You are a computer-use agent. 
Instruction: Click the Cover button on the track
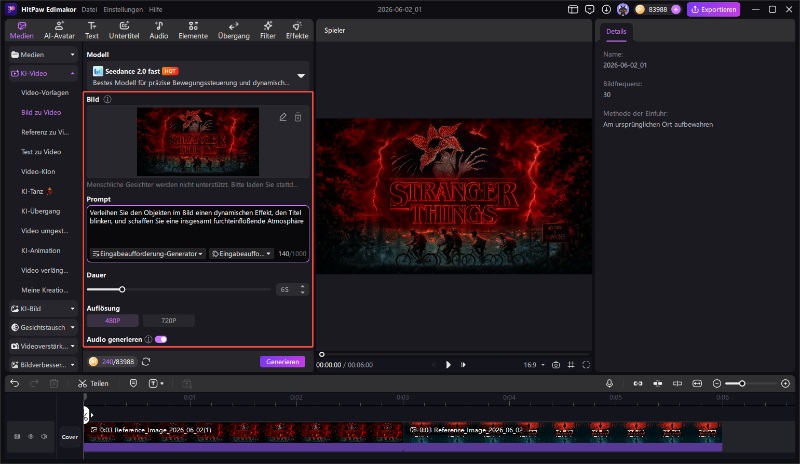pyautogui.click(x=70, y=437)
